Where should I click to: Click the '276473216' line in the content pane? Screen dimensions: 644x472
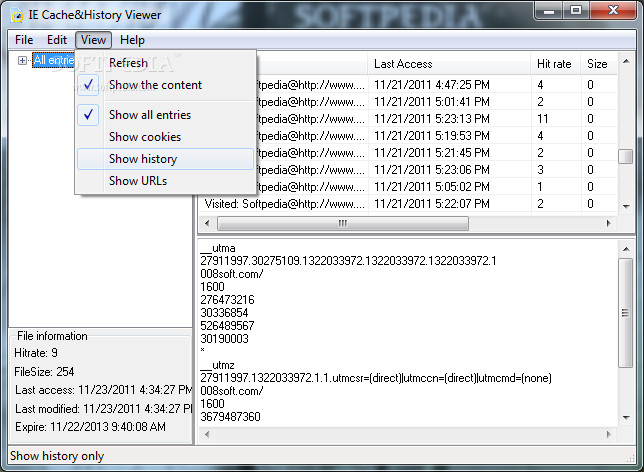click(227, 300)
